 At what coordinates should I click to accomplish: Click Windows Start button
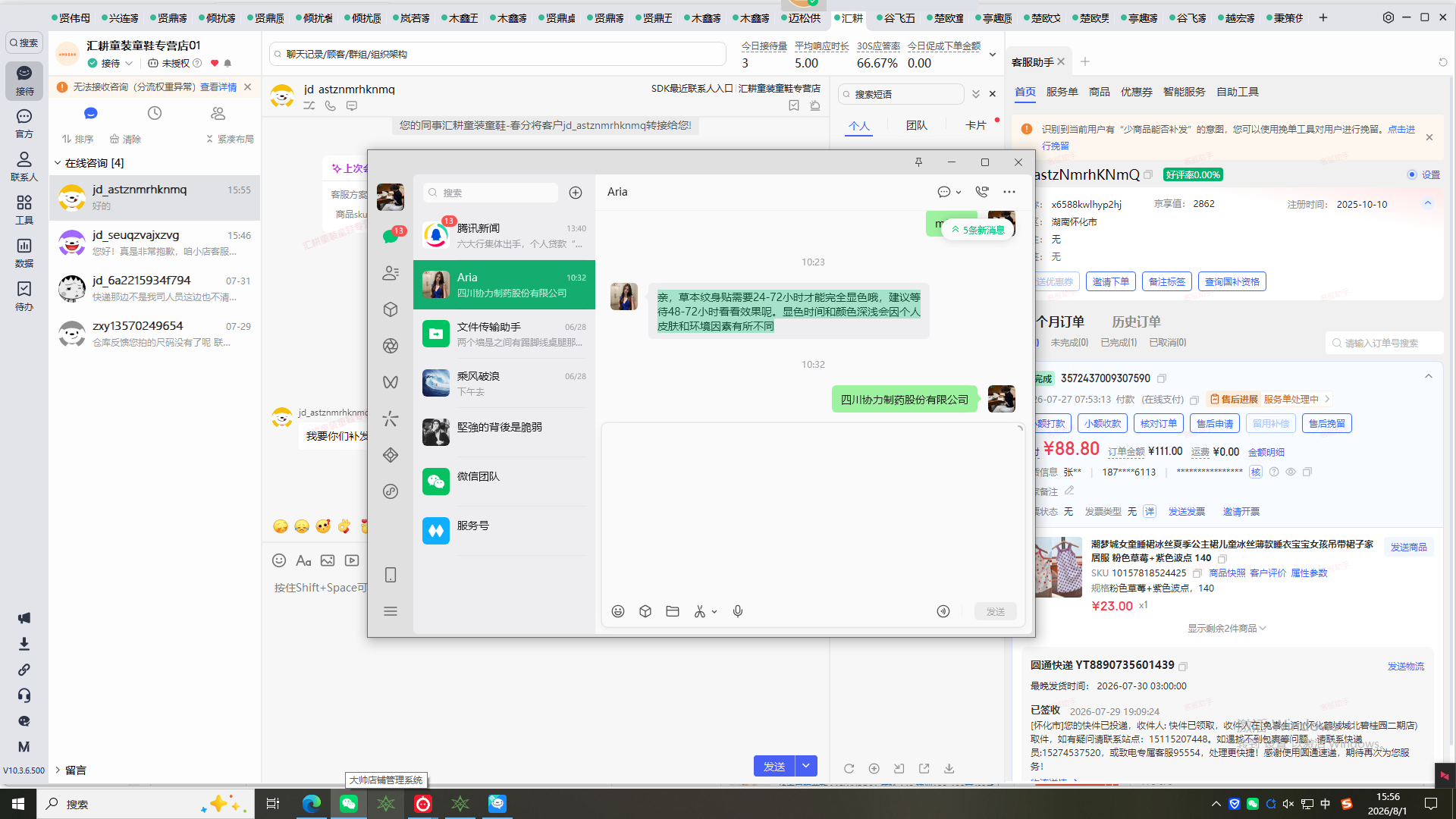[18, 804]
